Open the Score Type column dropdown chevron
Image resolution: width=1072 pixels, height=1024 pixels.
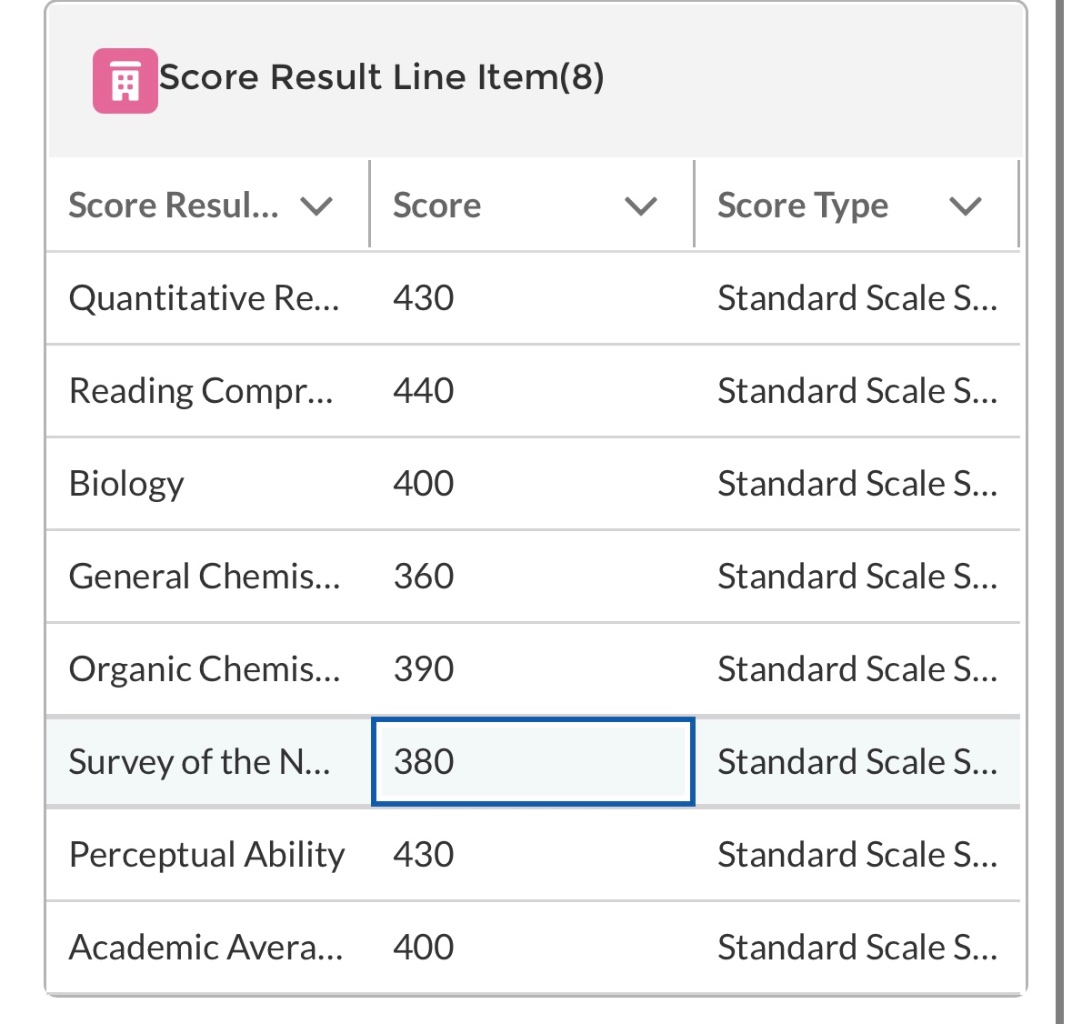[x=965, y=206]
